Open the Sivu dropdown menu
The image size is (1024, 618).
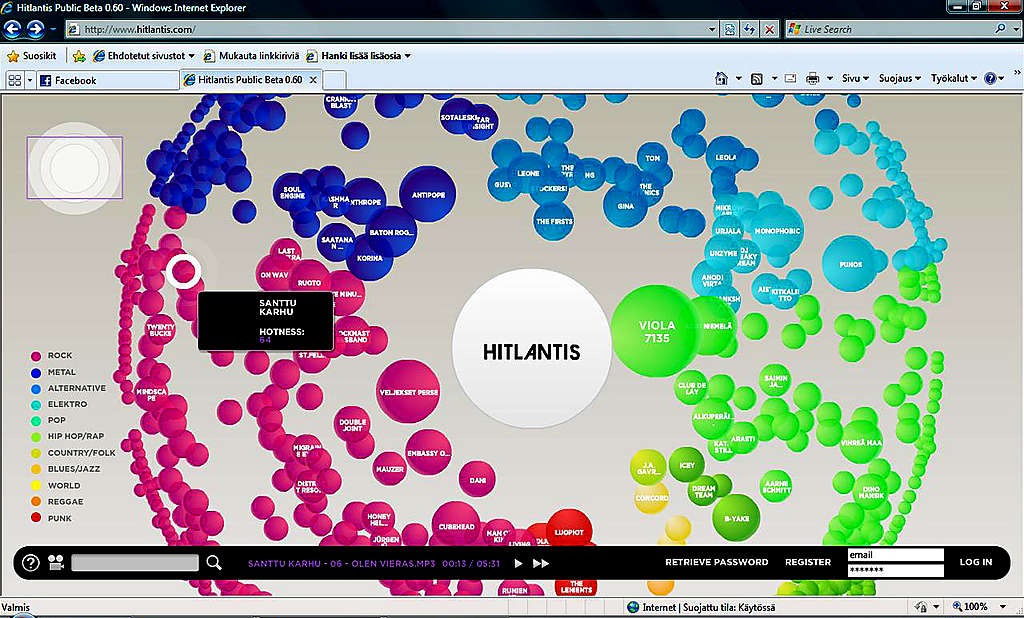tap(855, 78)
